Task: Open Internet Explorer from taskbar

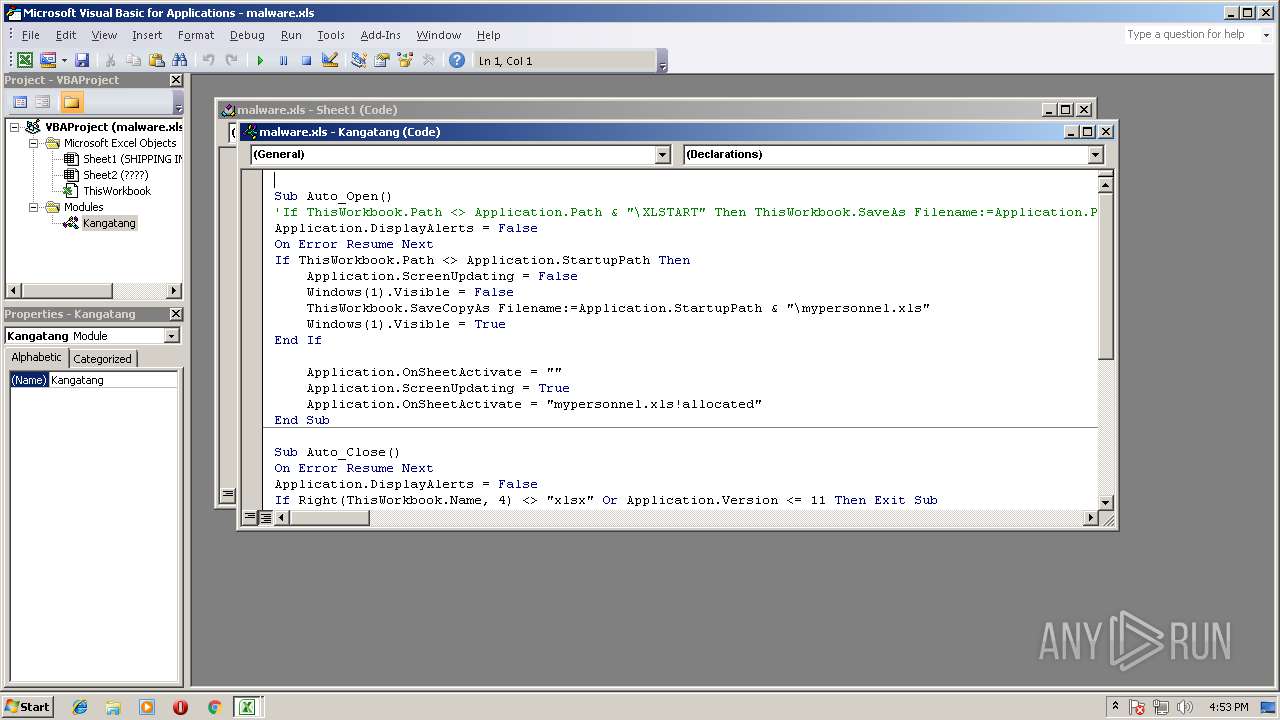Action: coord(80,707)
